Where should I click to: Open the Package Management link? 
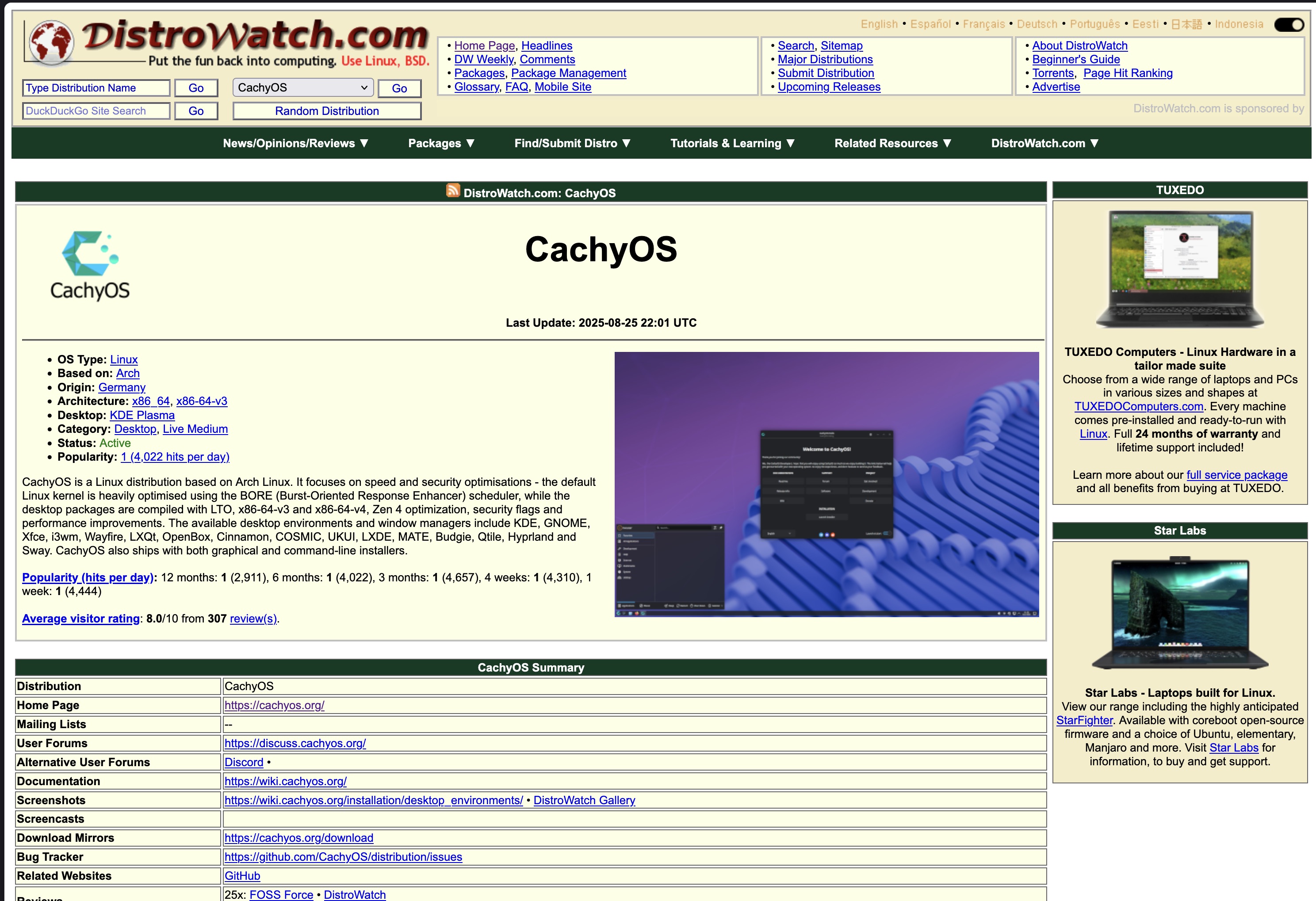coord(569,73)
